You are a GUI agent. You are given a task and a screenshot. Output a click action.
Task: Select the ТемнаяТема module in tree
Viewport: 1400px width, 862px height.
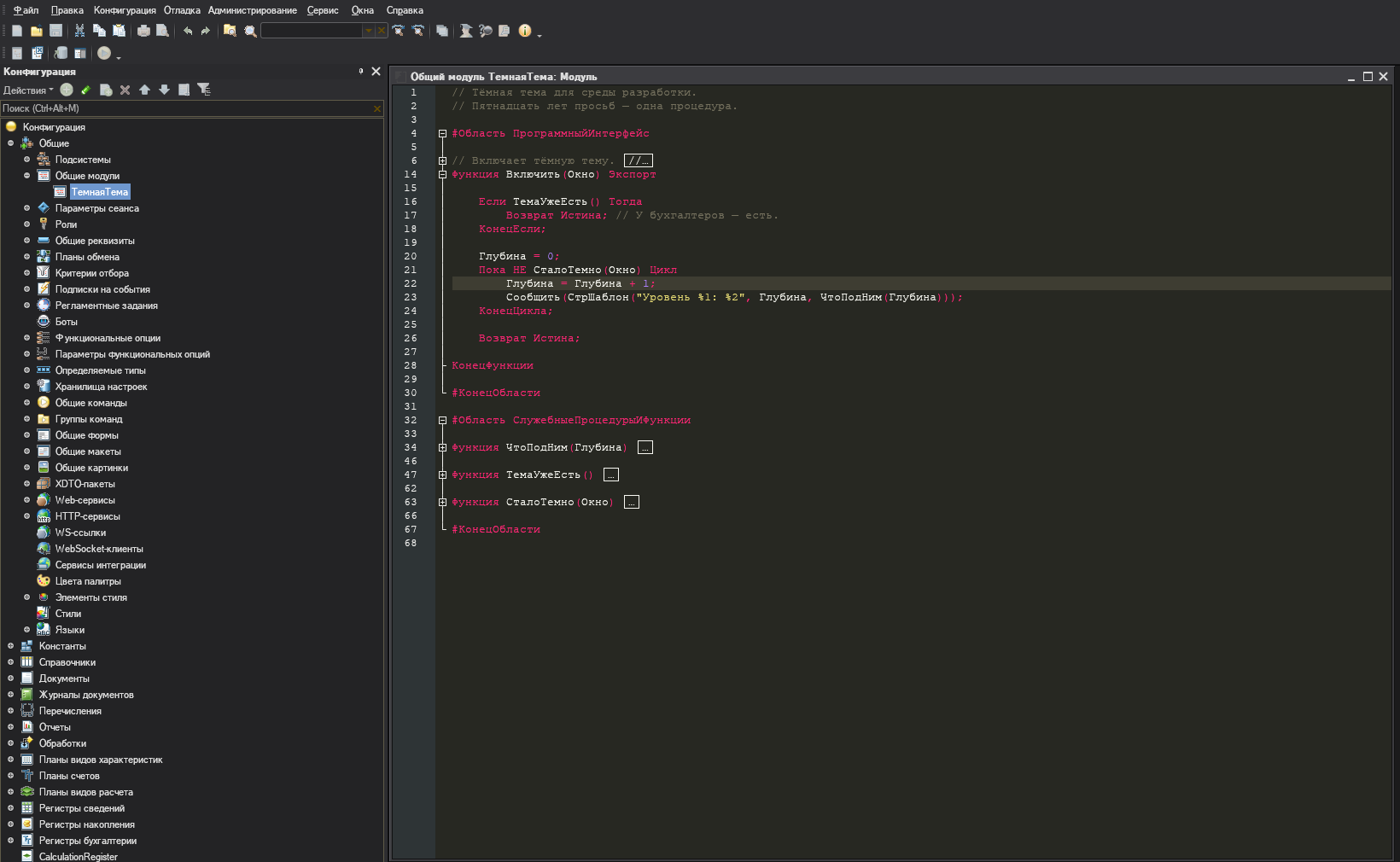tap(100, 192)
